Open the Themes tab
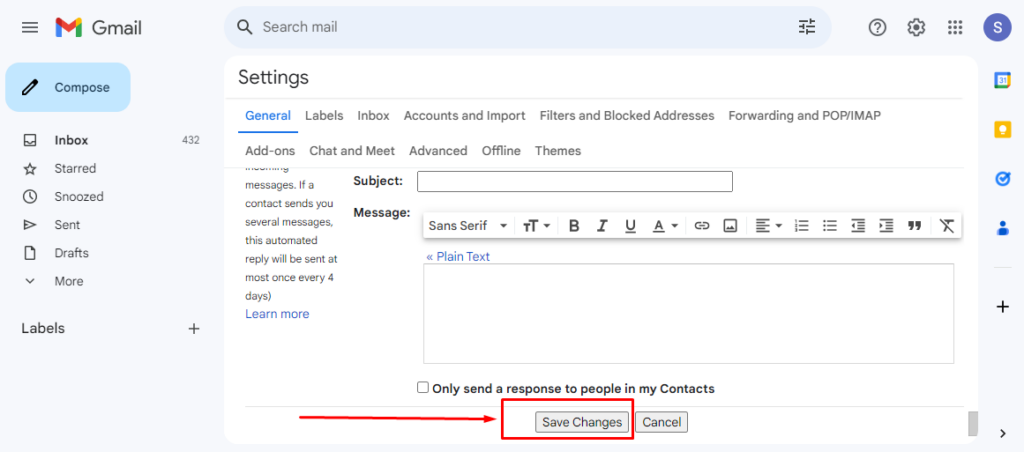This screenshot has height=452, width=1024. coord(558,151)
